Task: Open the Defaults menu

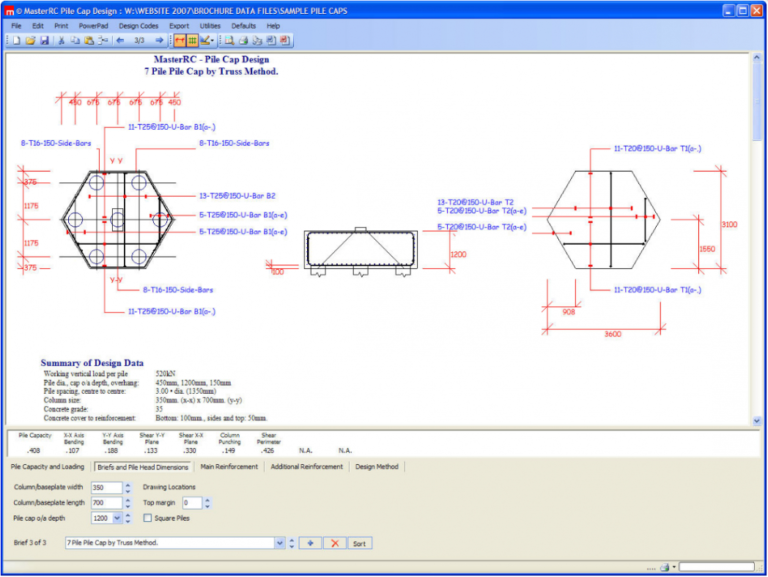Action: tap(243, 26)
